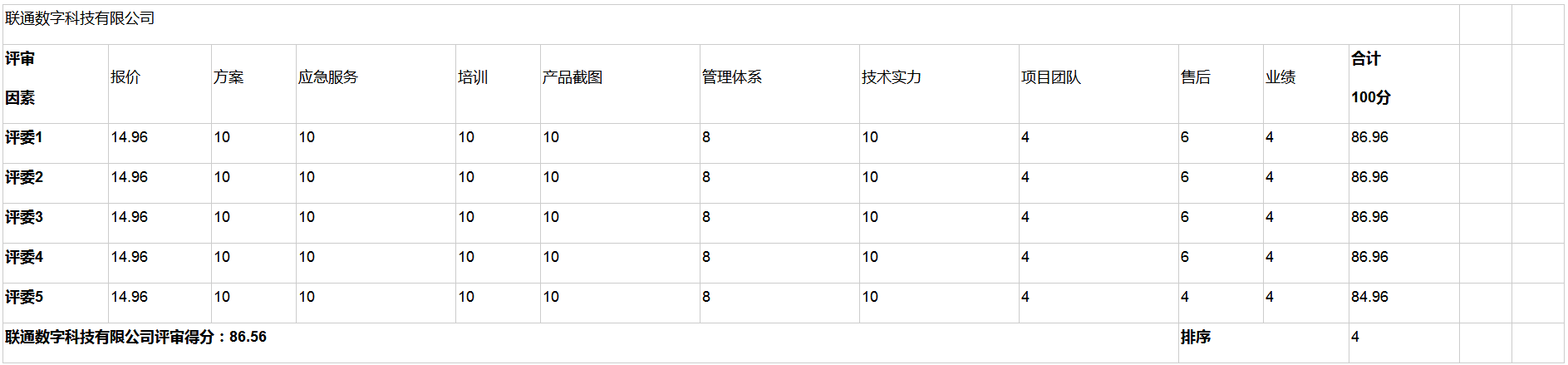
Task: Click 评委4's 报价 score 14.96
Action: pyautogui.click(x=130, y=257)
